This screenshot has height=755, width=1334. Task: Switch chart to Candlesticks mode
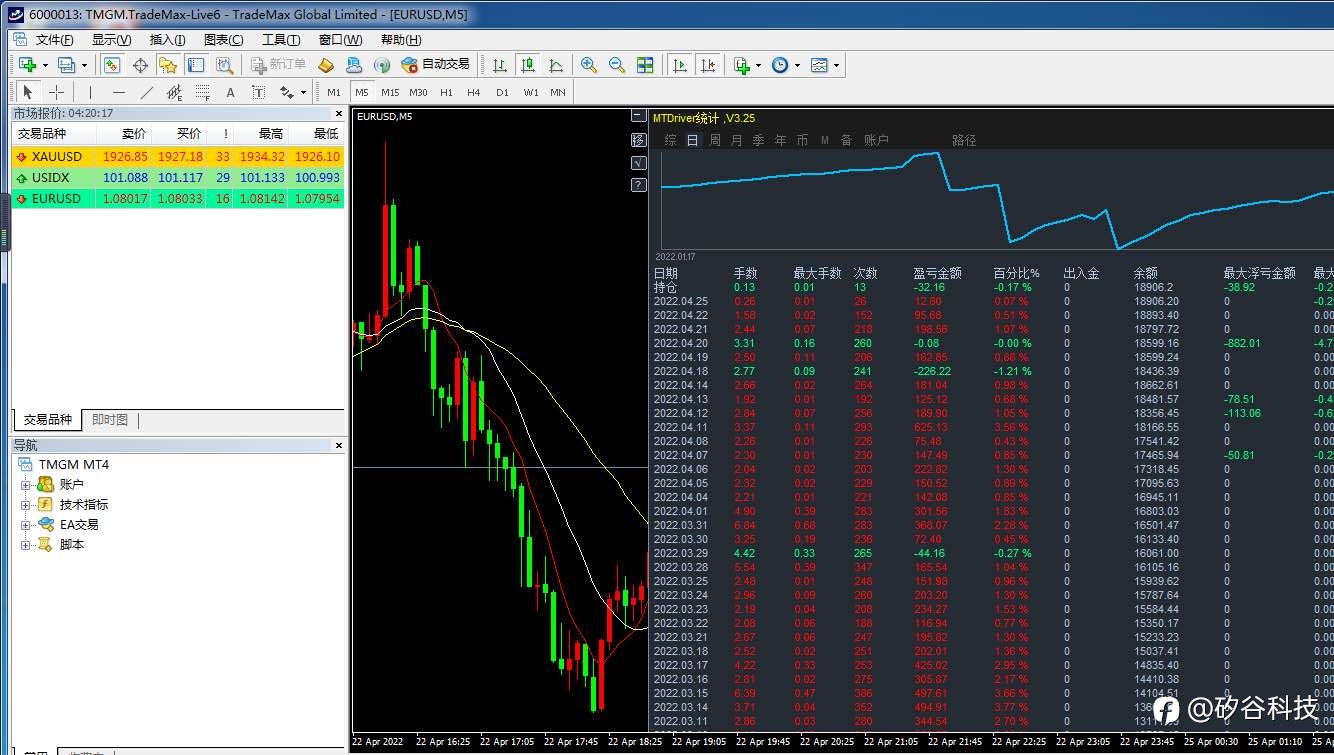tap(527, 65)
